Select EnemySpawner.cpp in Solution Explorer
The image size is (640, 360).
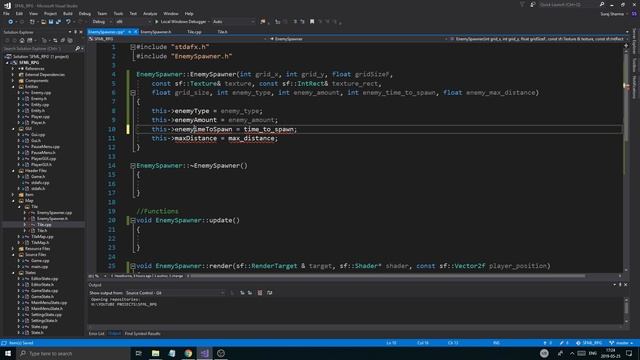(54, 213)
